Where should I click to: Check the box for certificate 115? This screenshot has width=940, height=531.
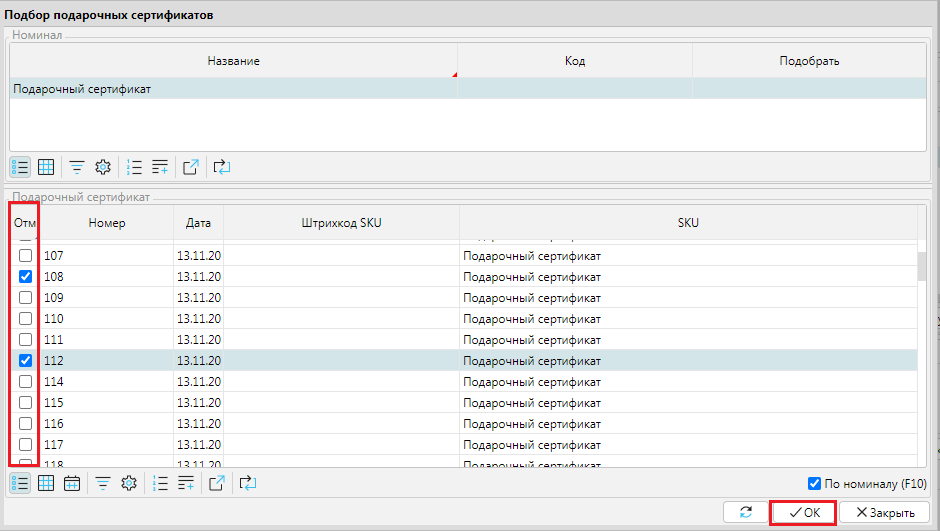point(26,403)
